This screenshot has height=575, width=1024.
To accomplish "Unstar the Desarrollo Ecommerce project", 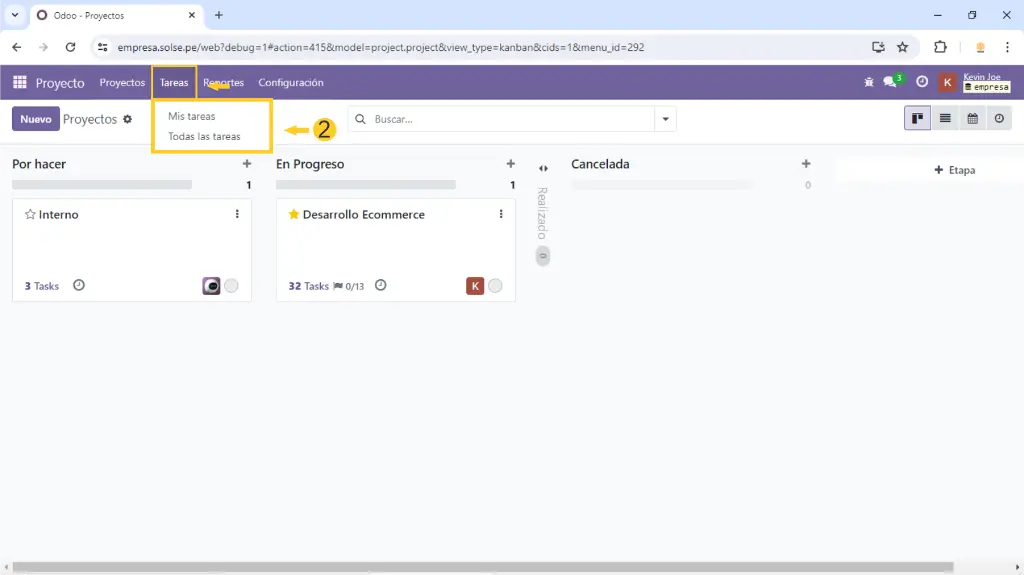I will pyautogui.click(x=294, y=215).
